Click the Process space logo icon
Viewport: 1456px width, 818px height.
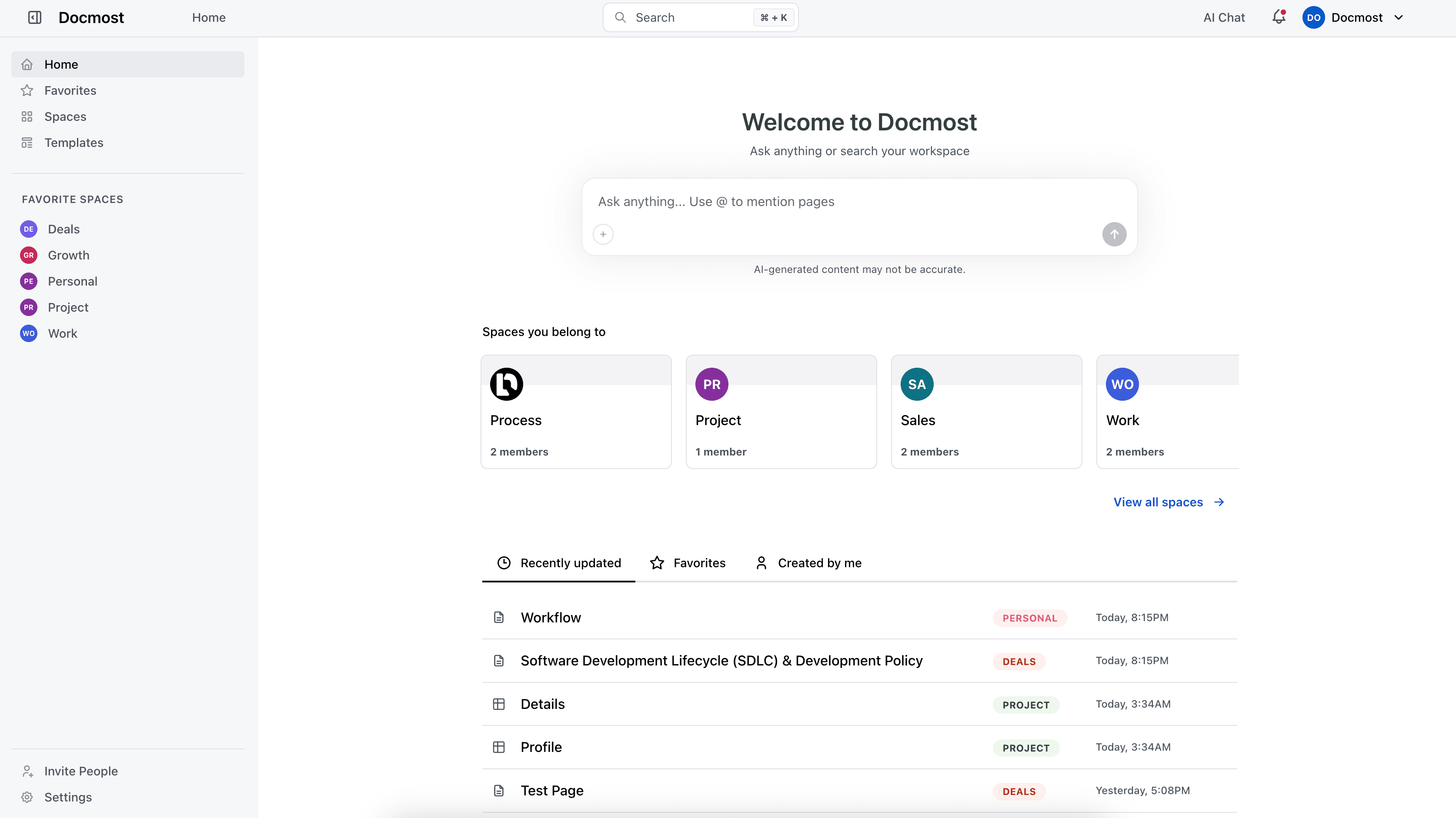[507, 384]
